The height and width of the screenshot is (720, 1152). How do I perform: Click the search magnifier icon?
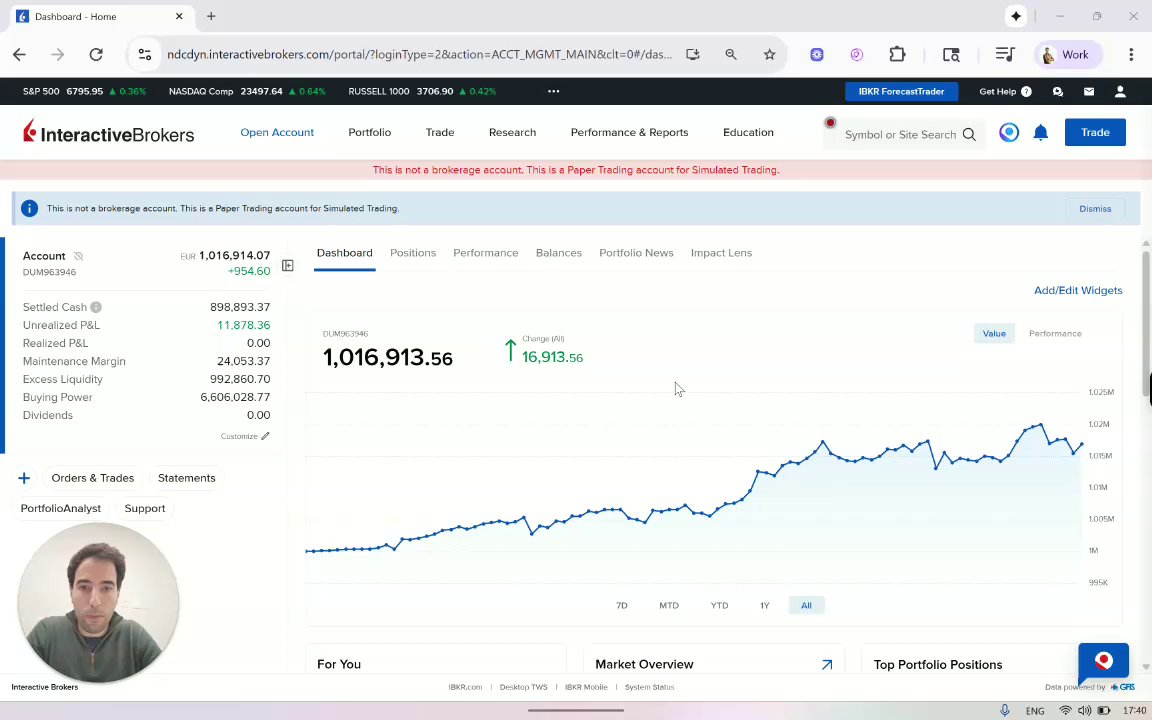coord(969,134)
